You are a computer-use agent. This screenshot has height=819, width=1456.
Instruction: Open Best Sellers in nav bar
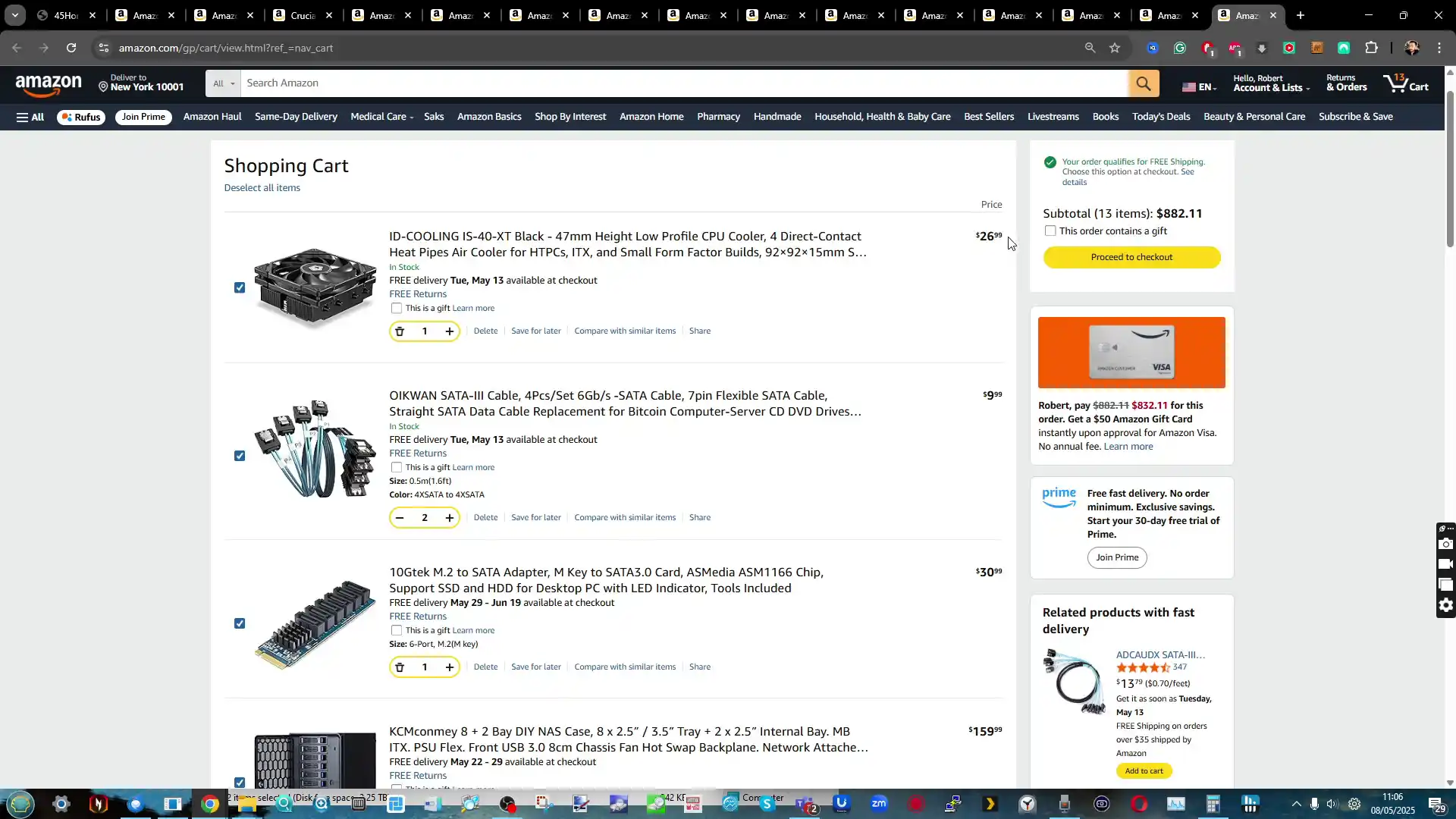click(x=988, y=117)
